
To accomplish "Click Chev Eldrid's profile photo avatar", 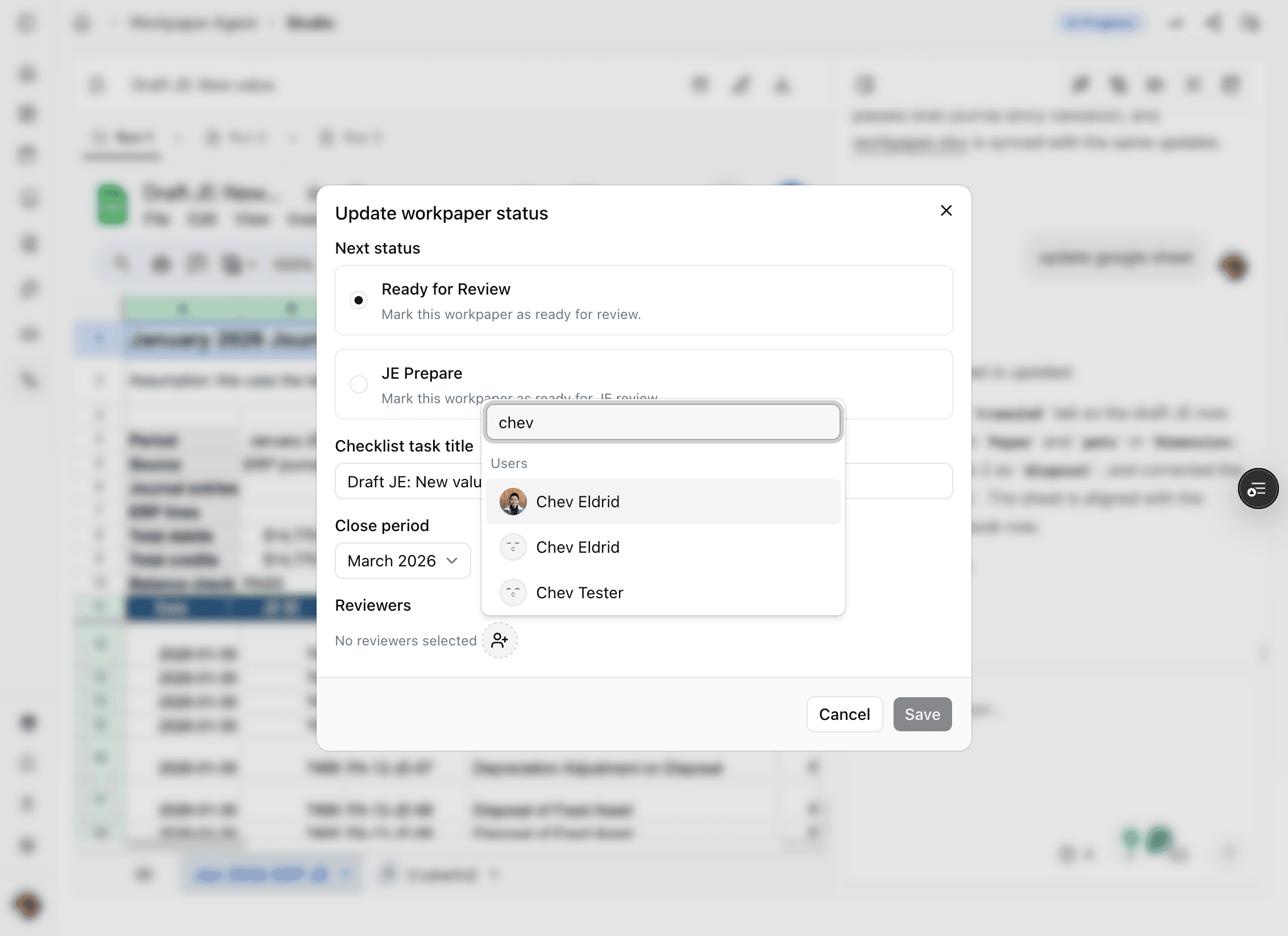I will tap(513, 501).
